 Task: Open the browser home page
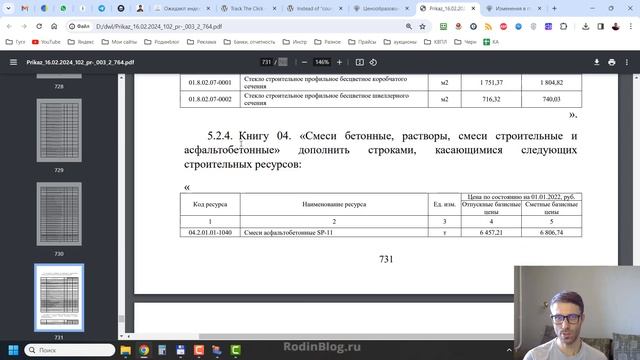[x=54, y=26]
